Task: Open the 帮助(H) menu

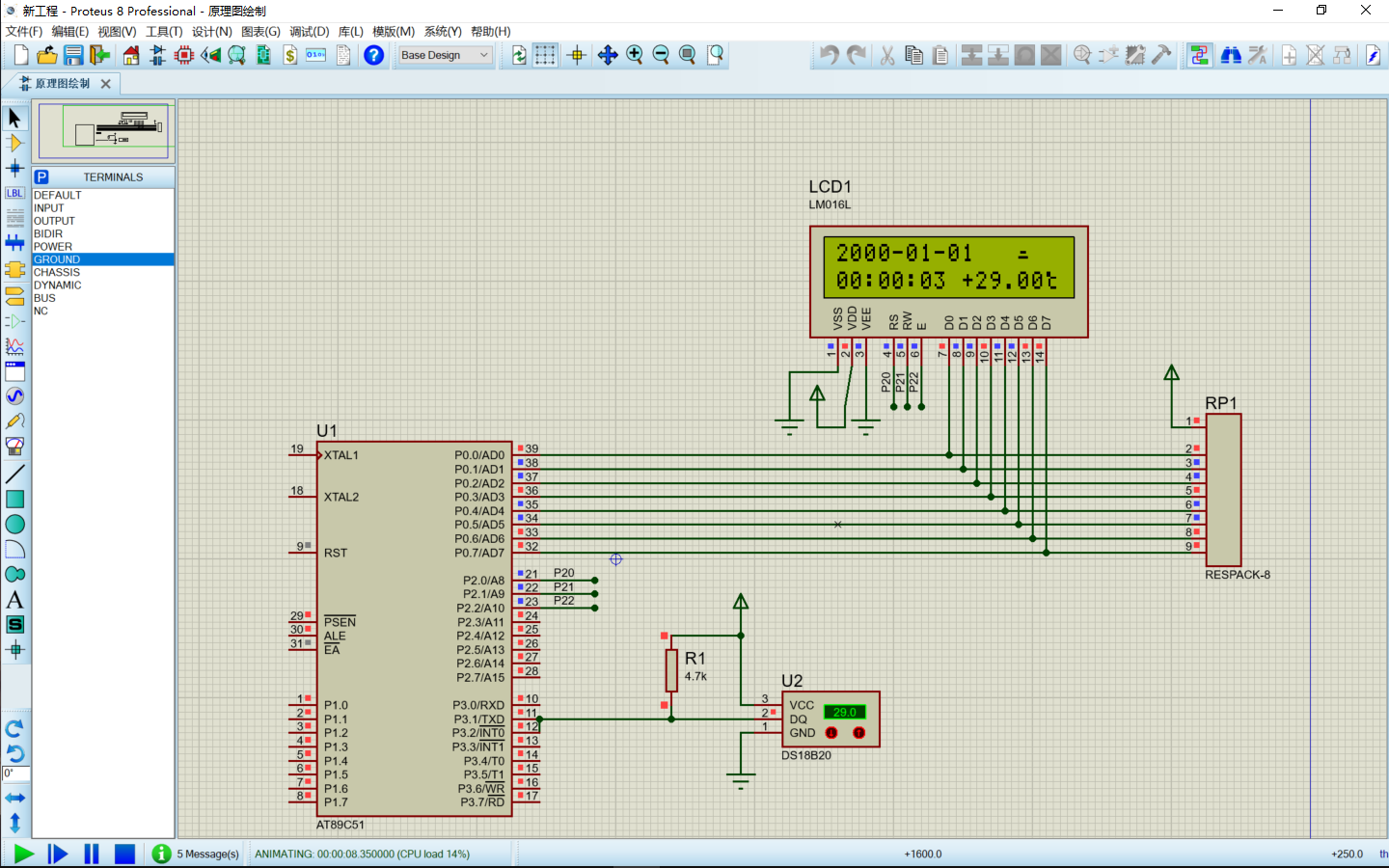Action: [x=491, y=32]
